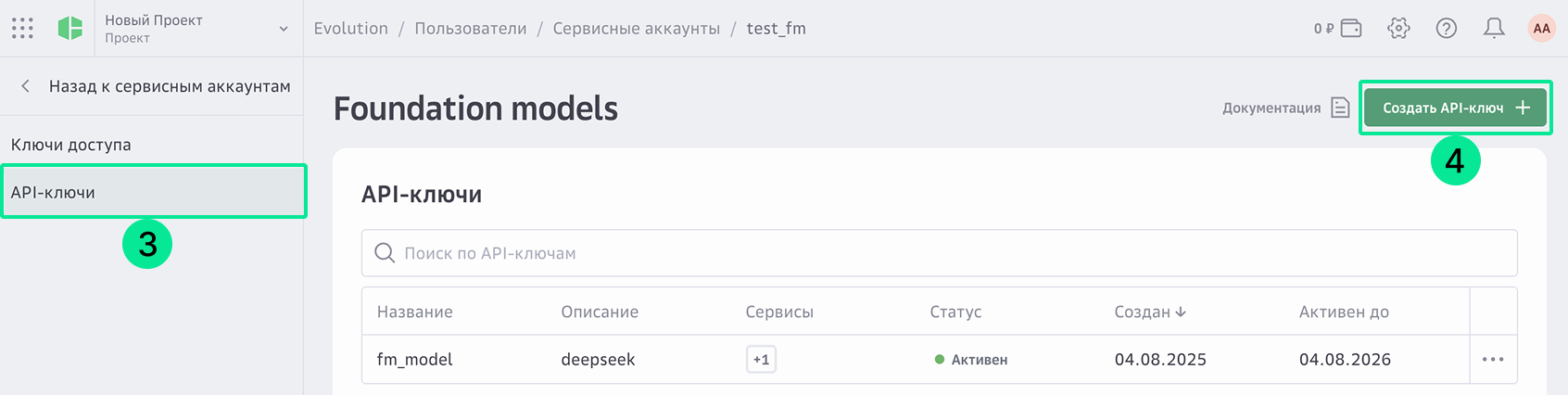Open the settings gear icon
The height and width of the screenshot is (395, 1568).
(x=1398, y=29)
